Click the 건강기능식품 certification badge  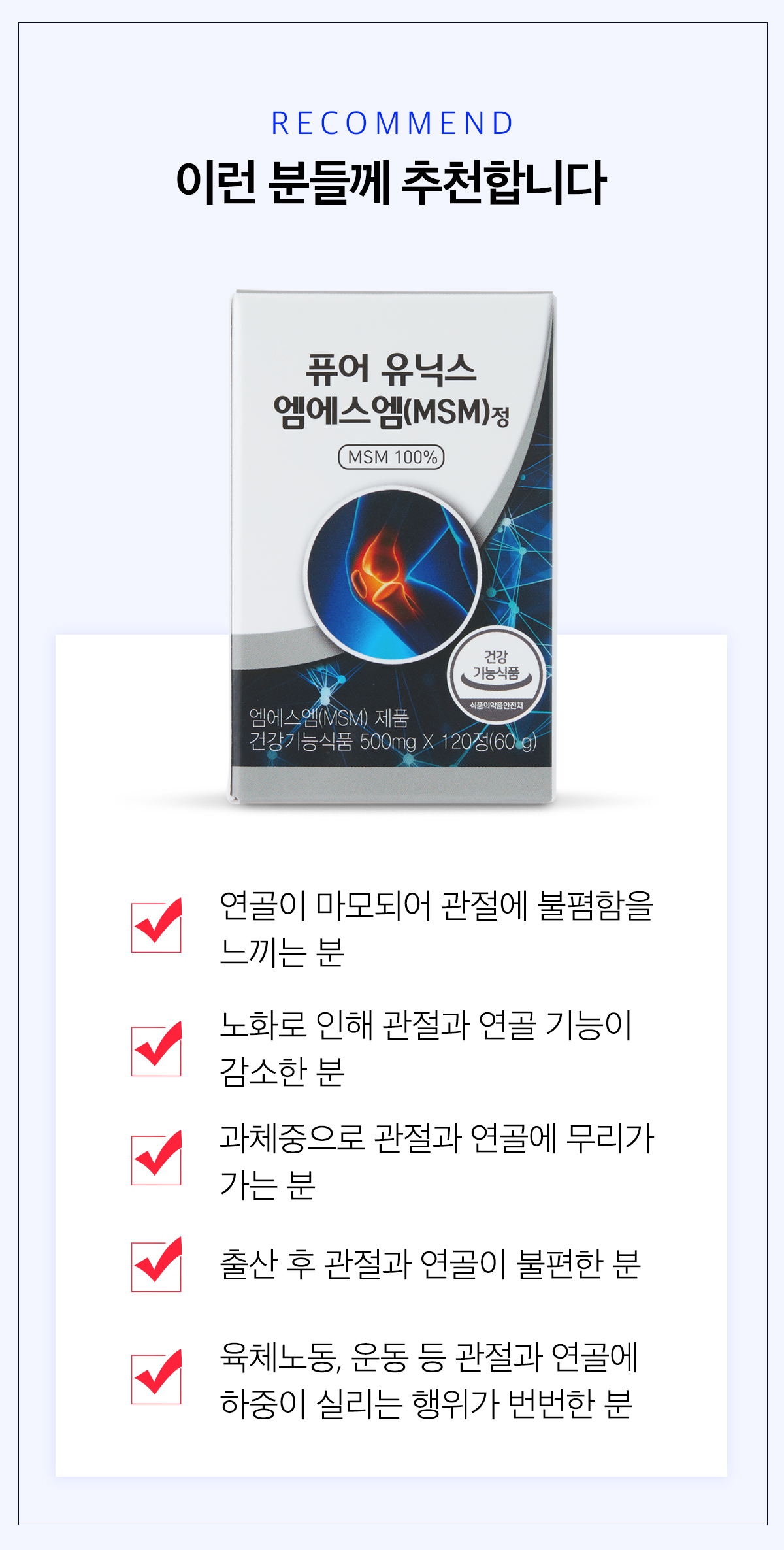coord(496,674)
